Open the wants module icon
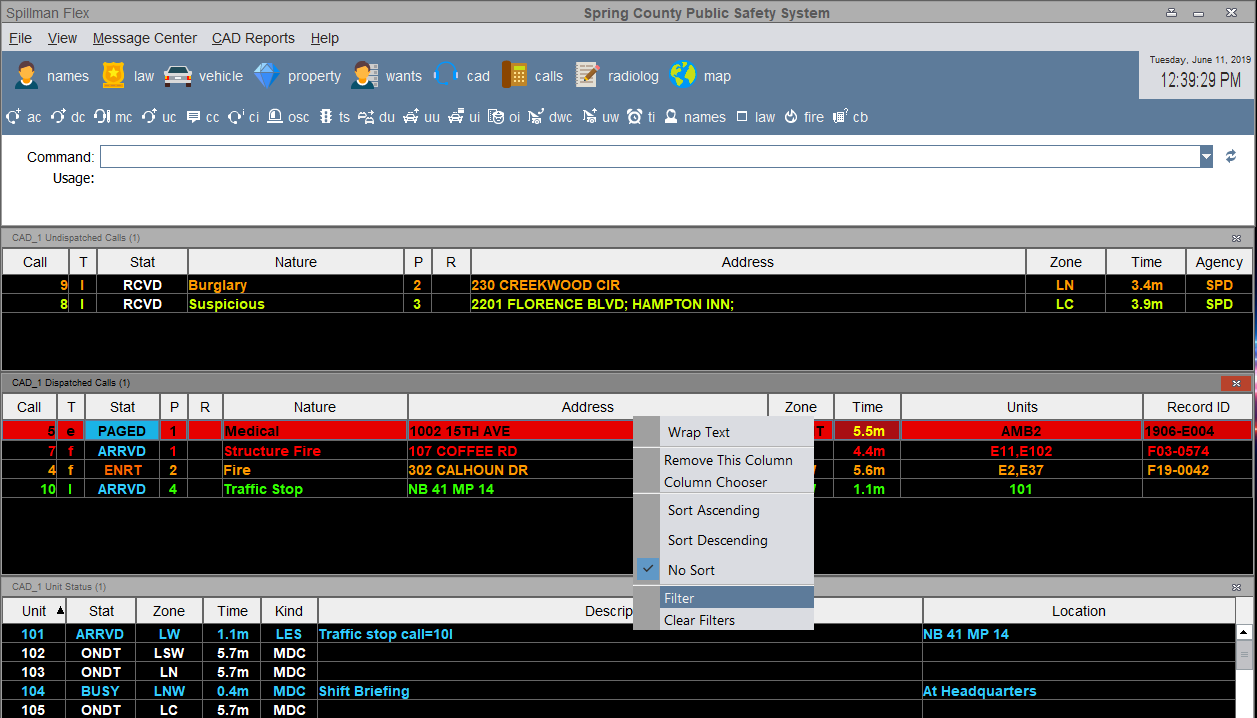1257x718 pixels. click(x=365, y=76)
